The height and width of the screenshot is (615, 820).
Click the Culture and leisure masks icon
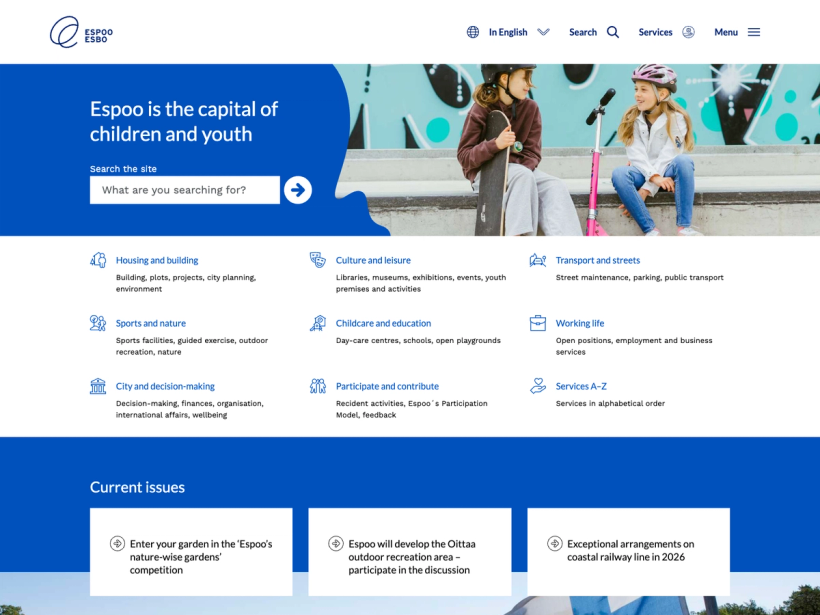point(317,260)
